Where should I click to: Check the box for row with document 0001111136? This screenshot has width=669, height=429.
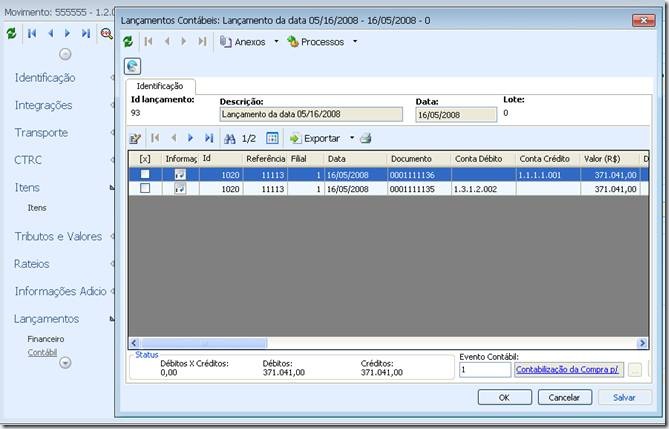click(x=145, y=174)
